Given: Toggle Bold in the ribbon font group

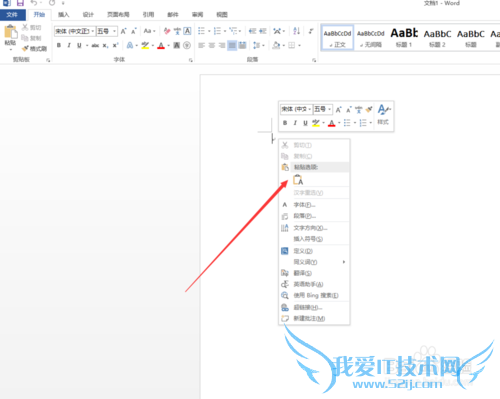Looking at the screenshot, I should tap(59, 45).
